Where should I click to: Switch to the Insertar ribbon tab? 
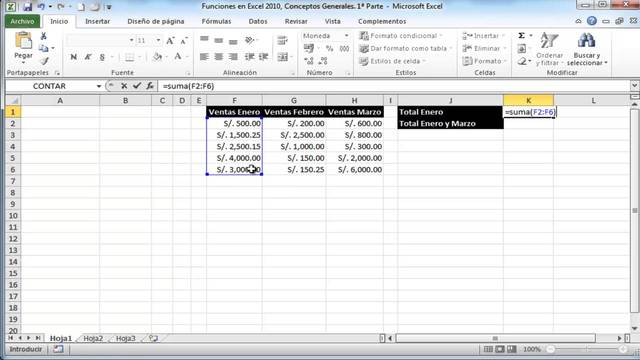click(98, 21)
